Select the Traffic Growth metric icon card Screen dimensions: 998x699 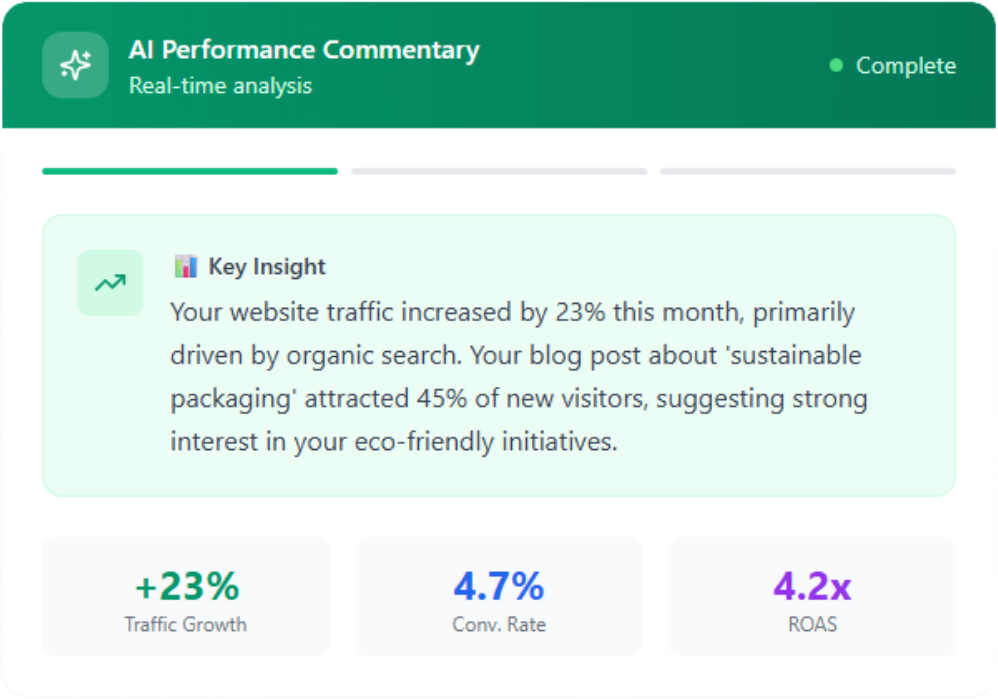click(185, 596)
